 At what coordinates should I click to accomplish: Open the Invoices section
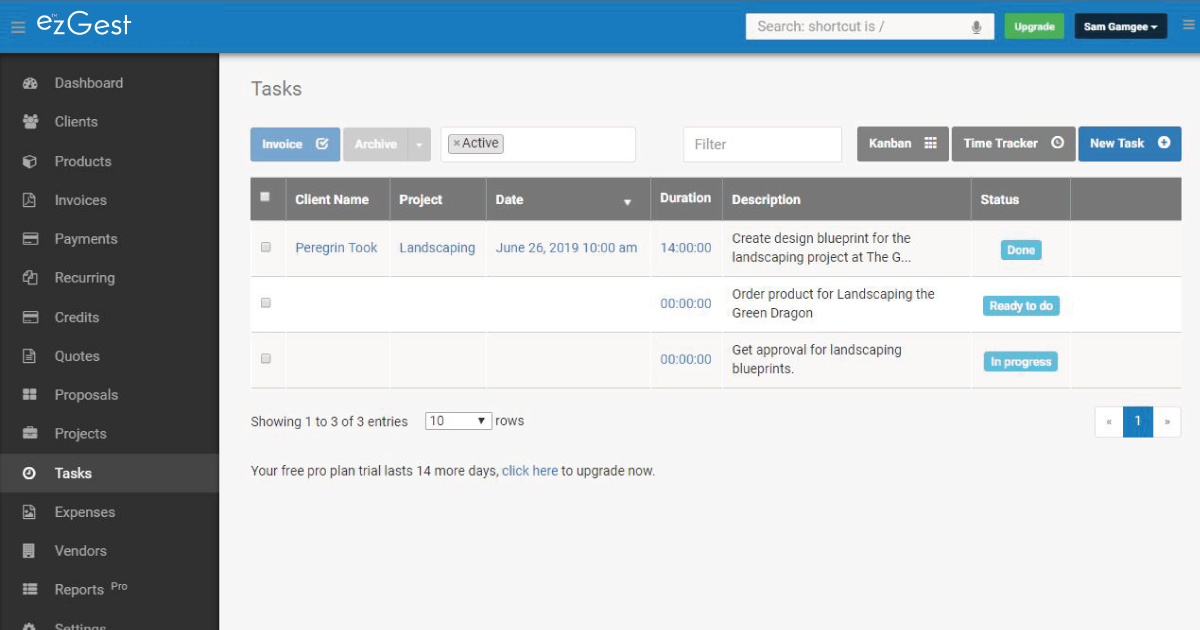point(80,200)
